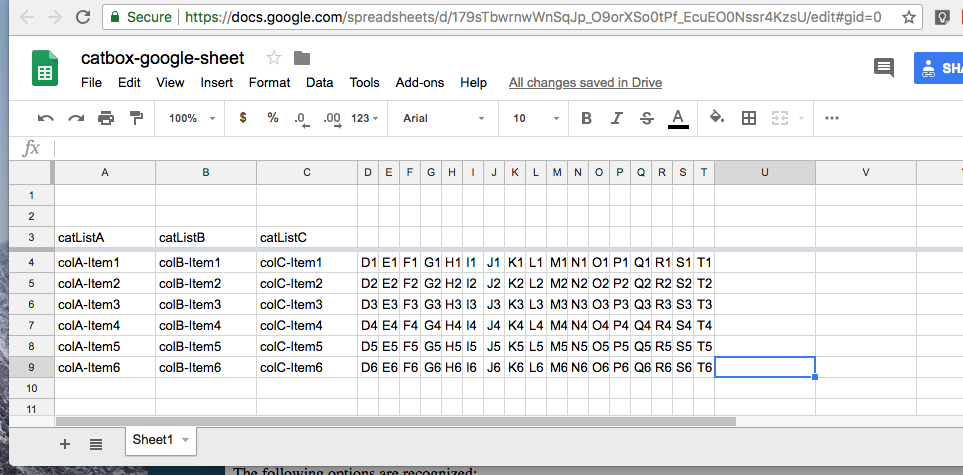Click All changes saved in Drive link
The image size is (963, 475).
[585, 82]
